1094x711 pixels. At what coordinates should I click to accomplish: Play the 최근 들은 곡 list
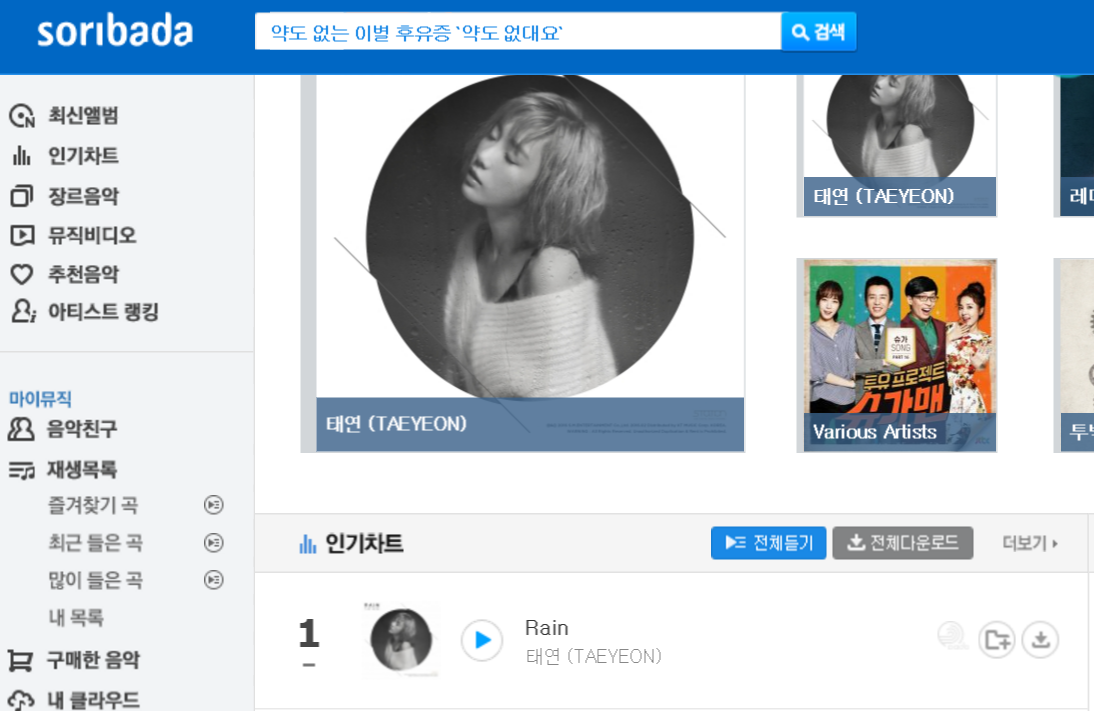coord(213,542)
